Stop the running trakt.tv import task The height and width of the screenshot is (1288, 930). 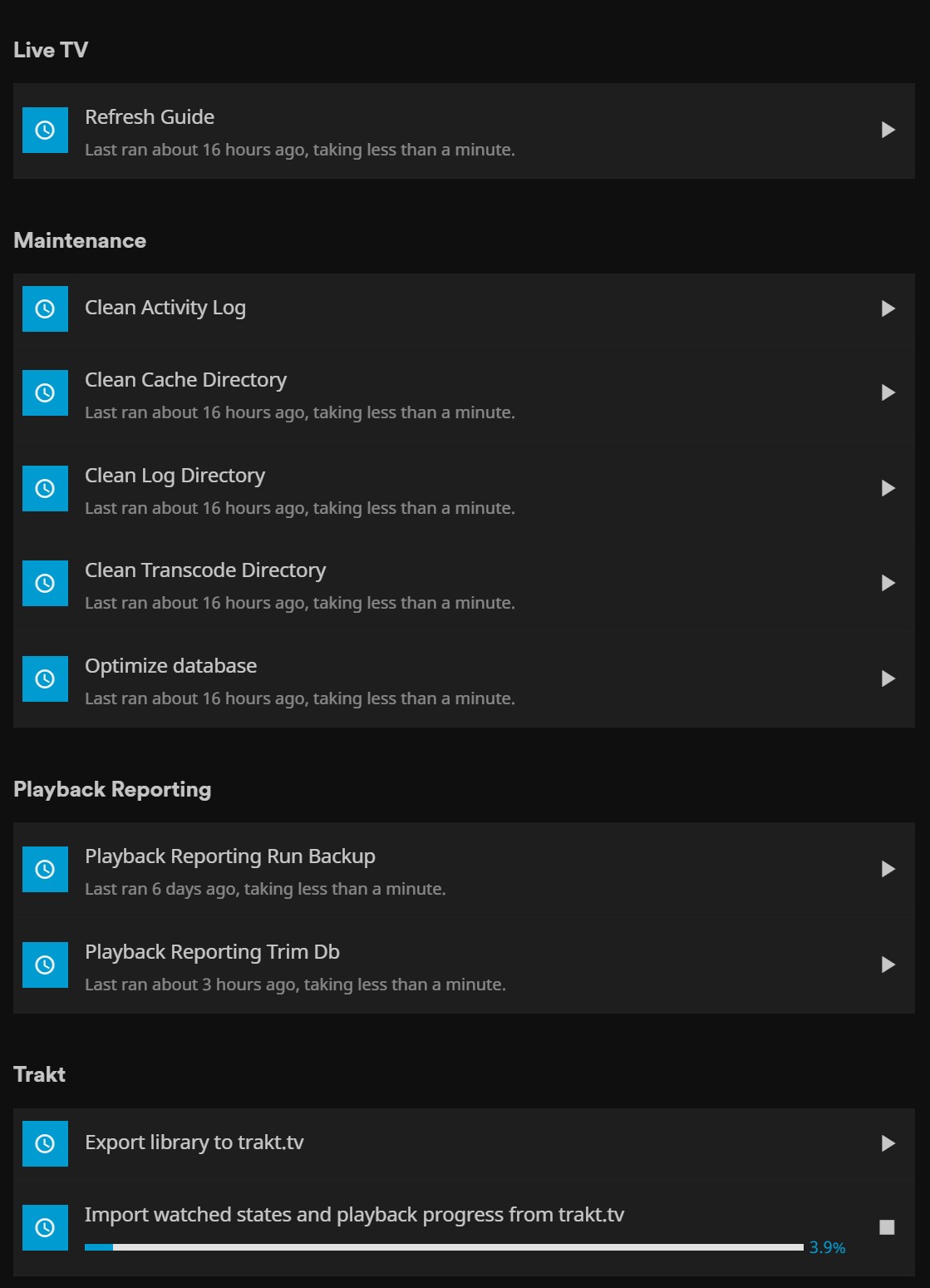click(x=887, y=1227)
